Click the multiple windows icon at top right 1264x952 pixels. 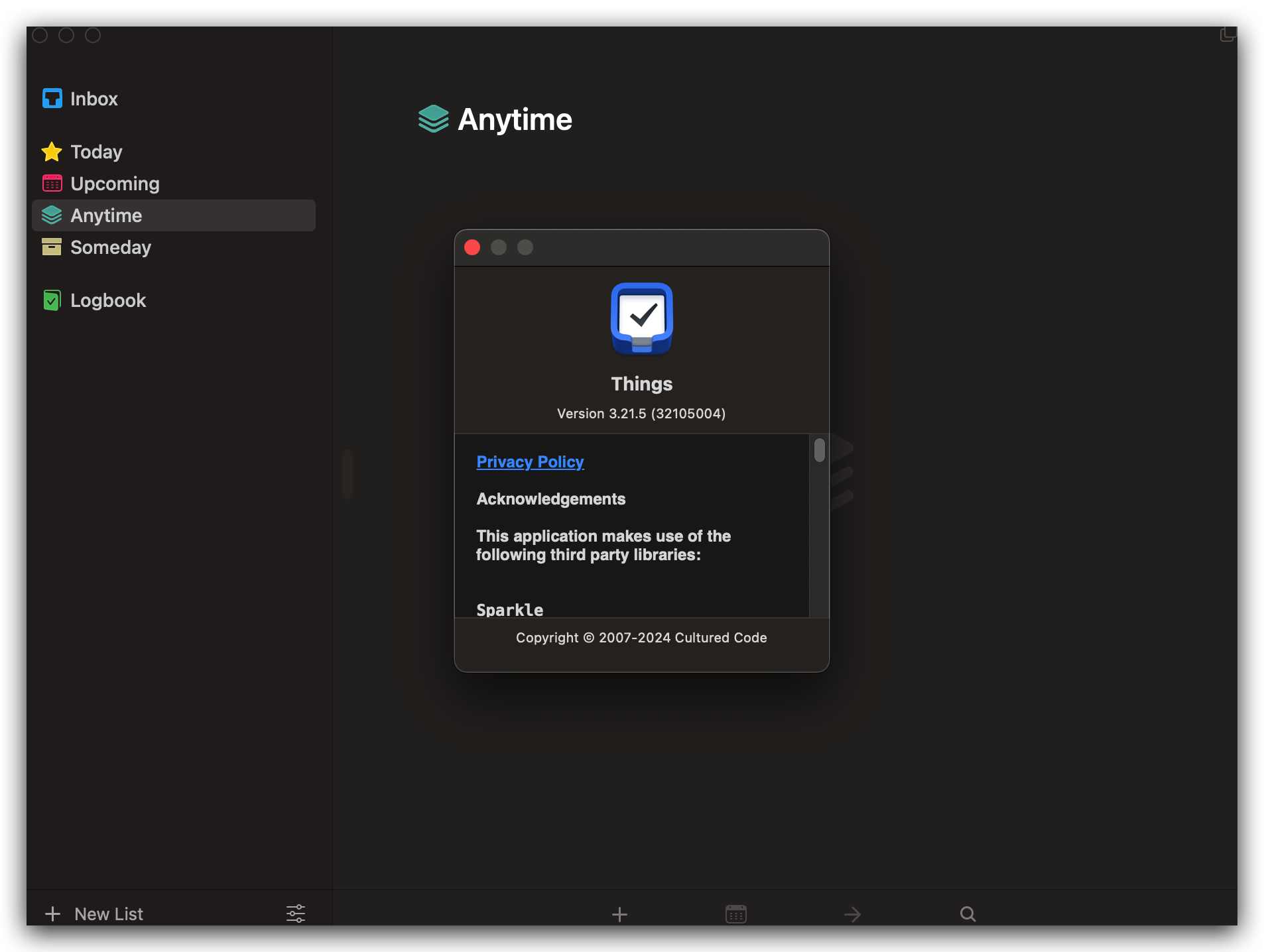[1228, 34]
